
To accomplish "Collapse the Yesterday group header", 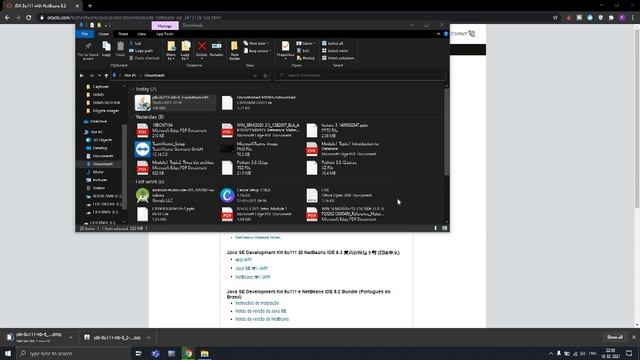I will tap(132, 117).
